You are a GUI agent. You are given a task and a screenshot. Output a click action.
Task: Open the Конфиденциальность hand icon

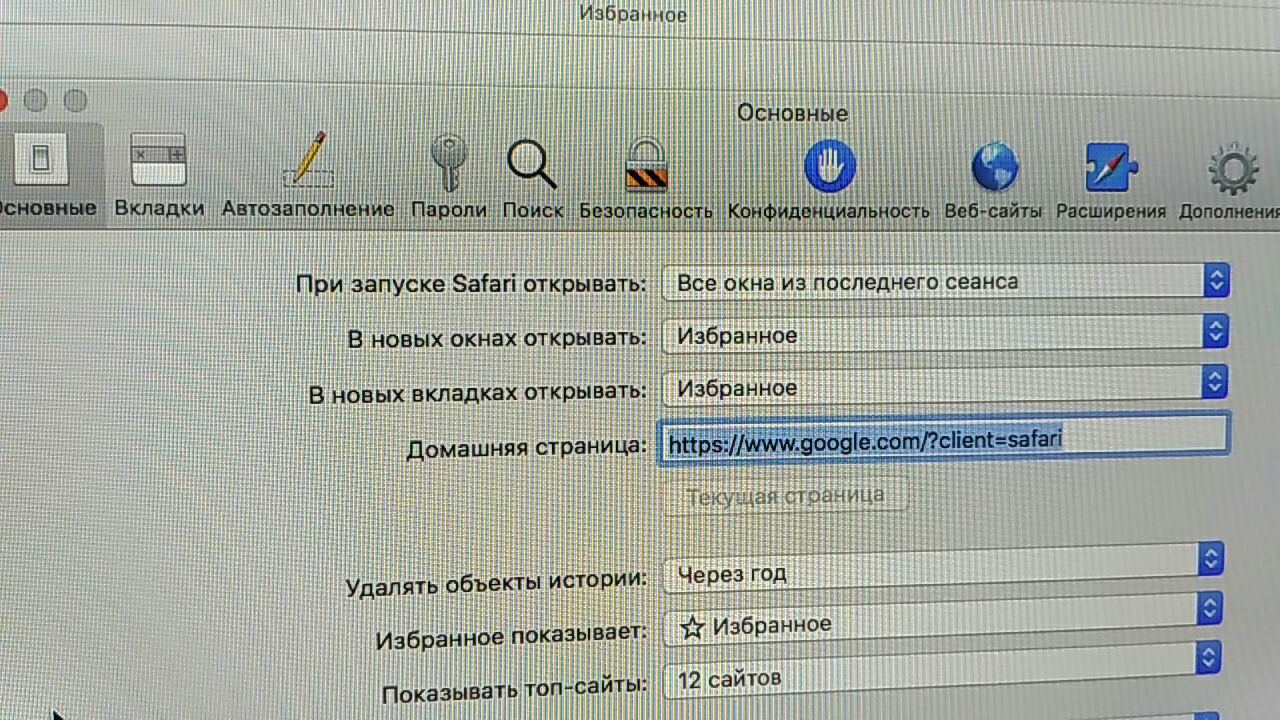(x=829, y=166)
